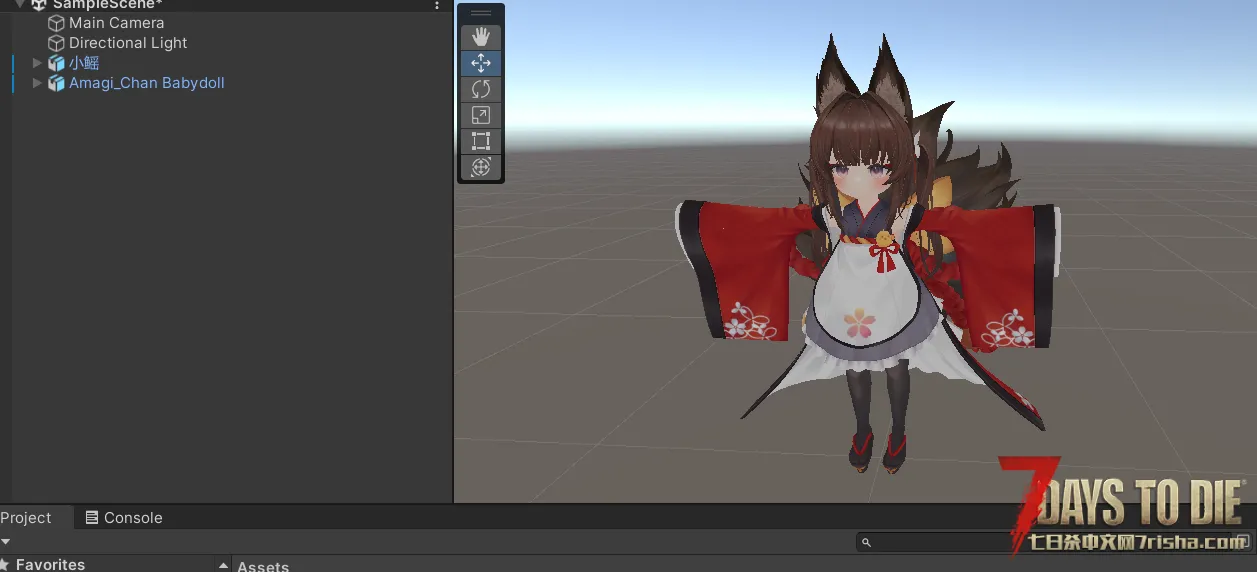The image size is (1257, 572).
Task: Pick the combined Transform tool
Action: [481, 167]
